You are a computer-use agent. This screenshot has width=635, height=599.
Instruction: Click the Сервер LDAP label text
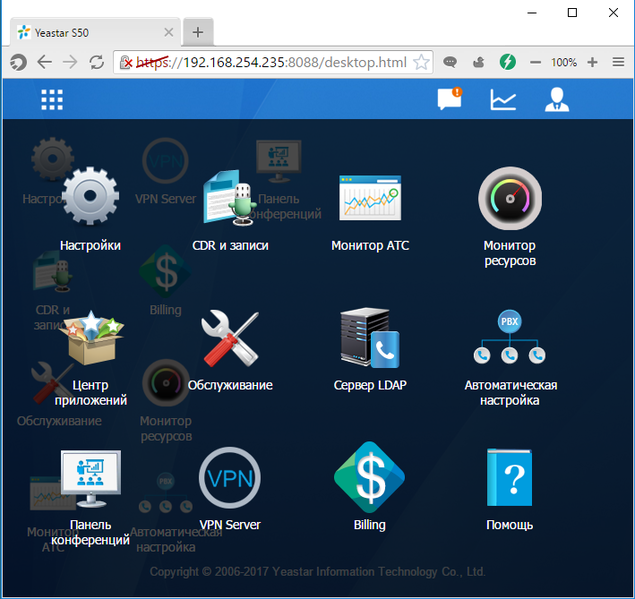[x=370, y=385]
